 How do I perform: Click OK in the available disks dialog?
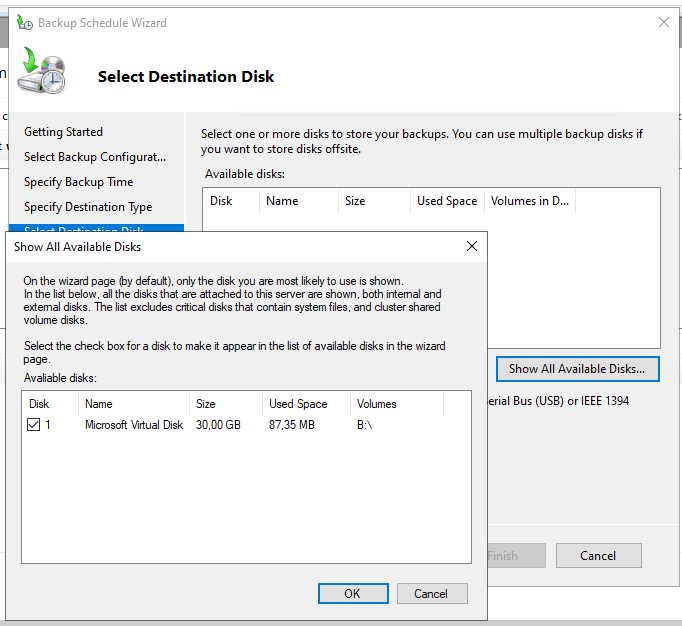point(352,593)
